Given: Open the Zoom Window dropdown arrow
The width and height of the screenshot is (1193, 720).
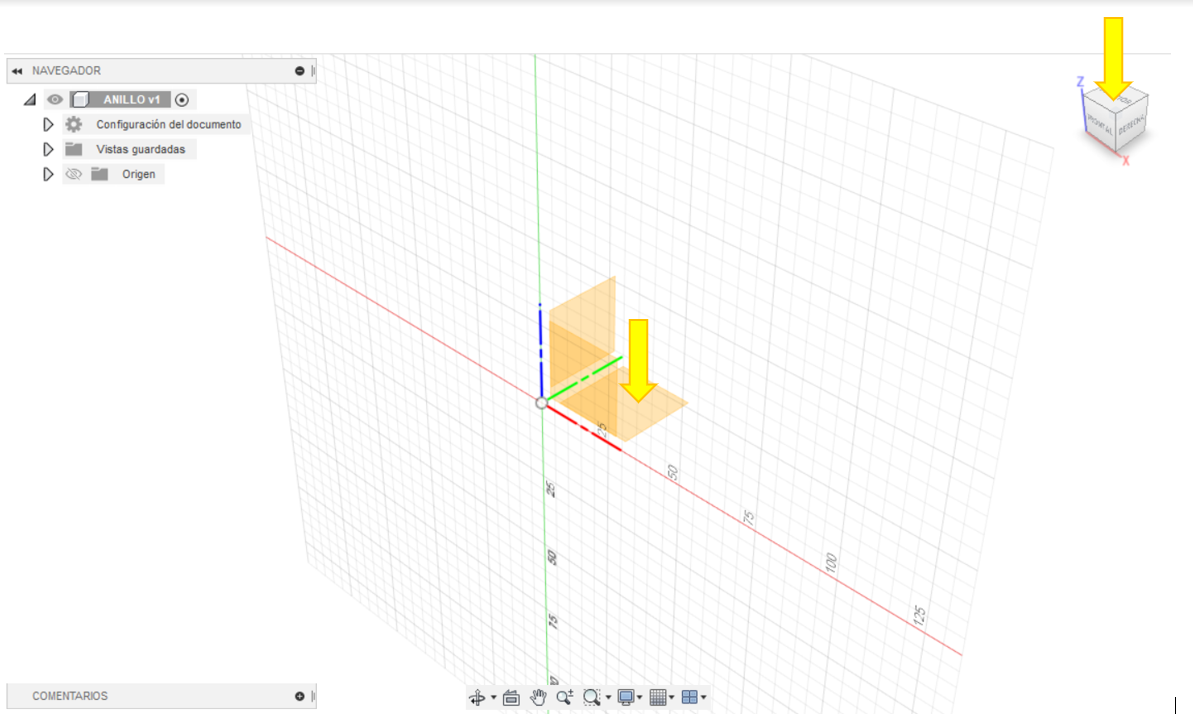Looking at the screenshot, I should click(x=608, y=697).
